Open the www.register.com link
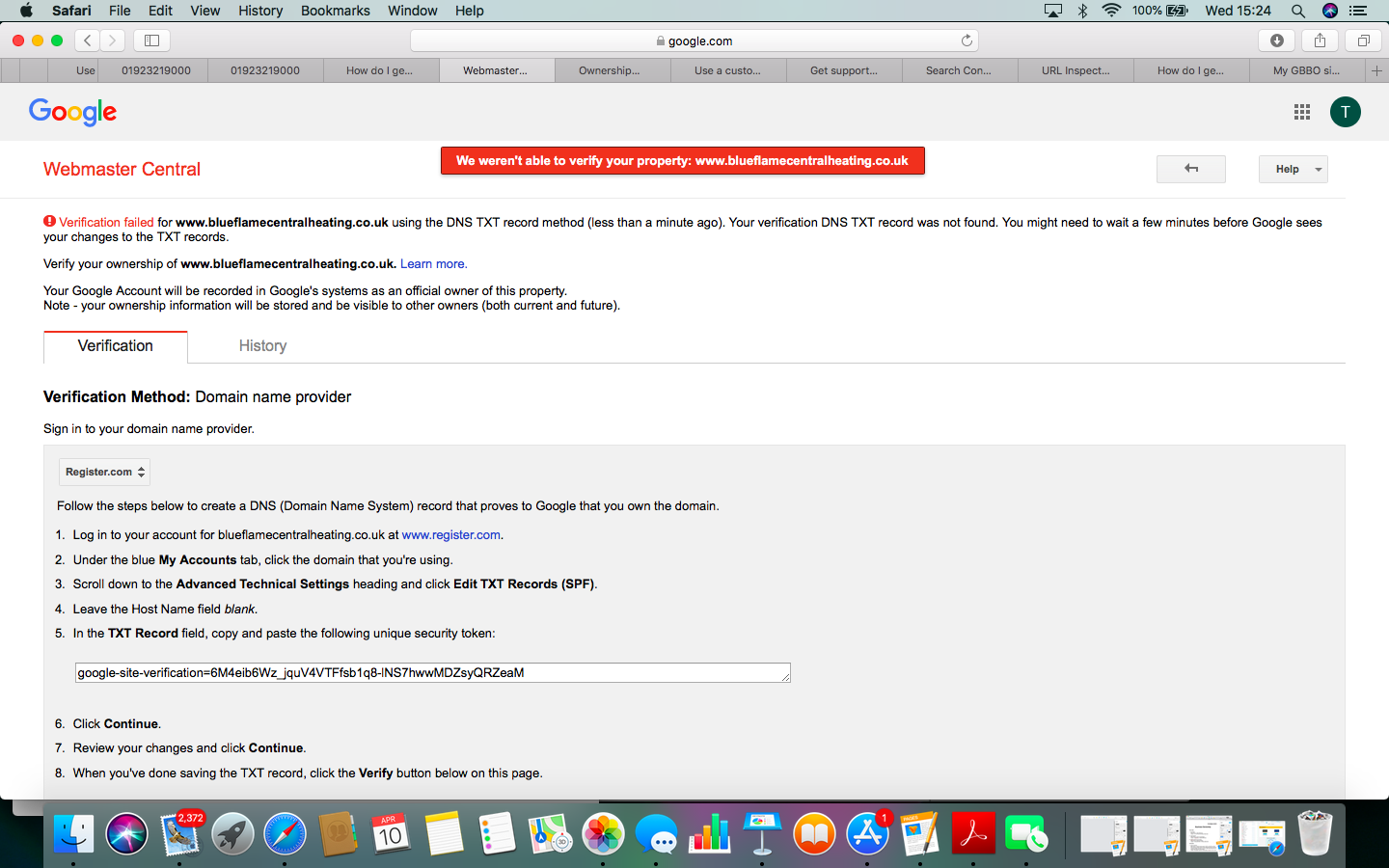 (451, 534)
